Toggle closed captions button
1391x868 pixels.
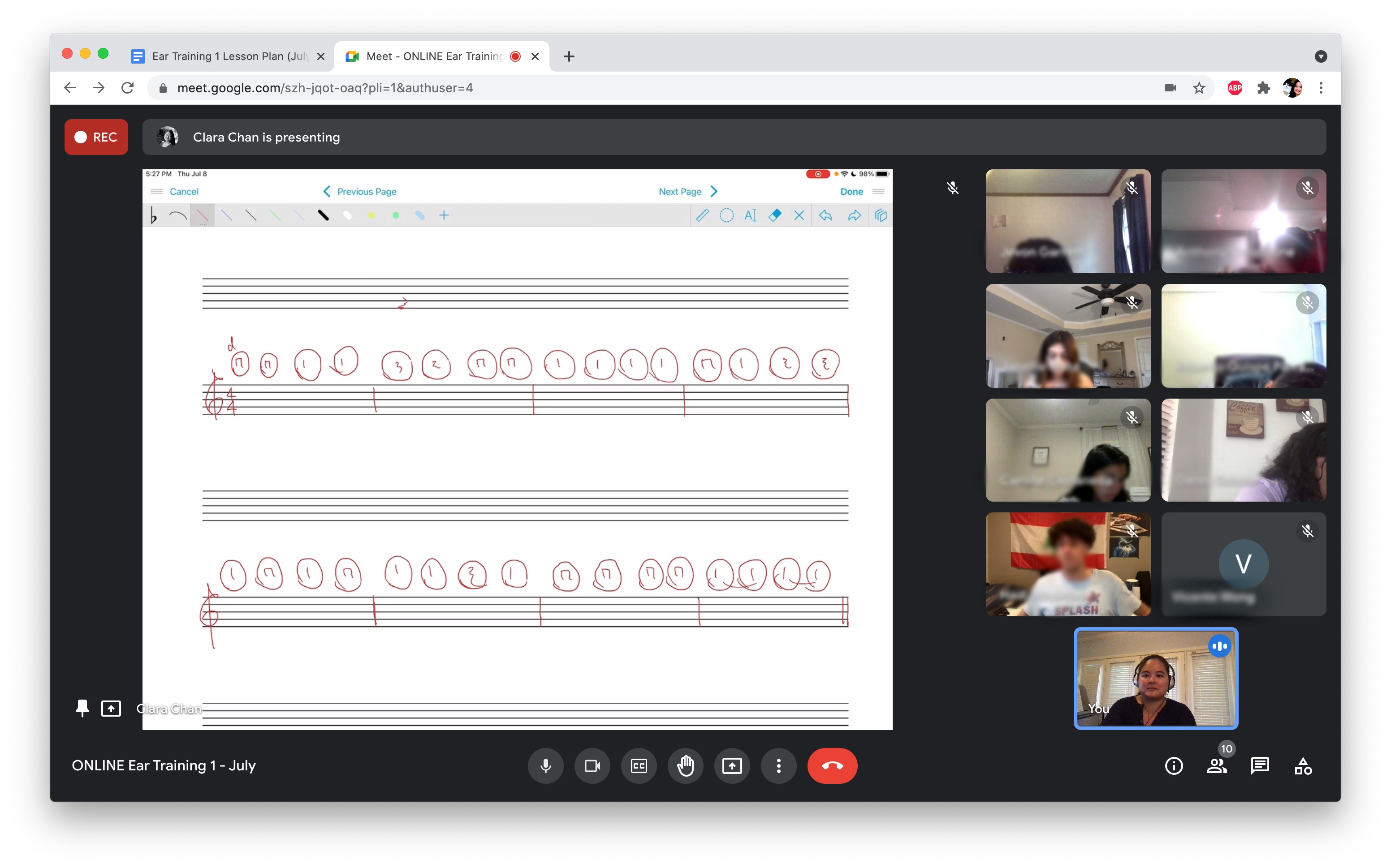tap(639, 765)
